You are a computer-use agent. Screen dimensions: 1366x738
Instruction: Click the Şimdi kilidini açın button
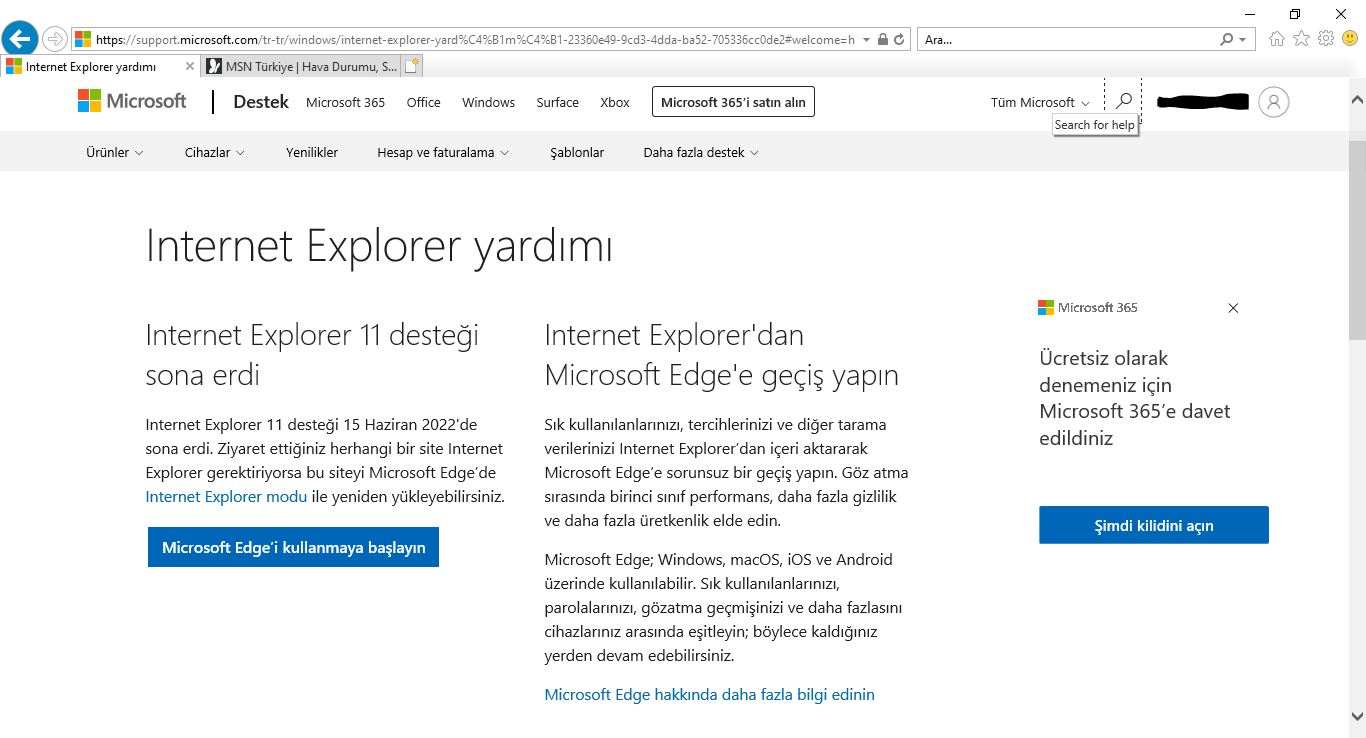click(1154, 525)
